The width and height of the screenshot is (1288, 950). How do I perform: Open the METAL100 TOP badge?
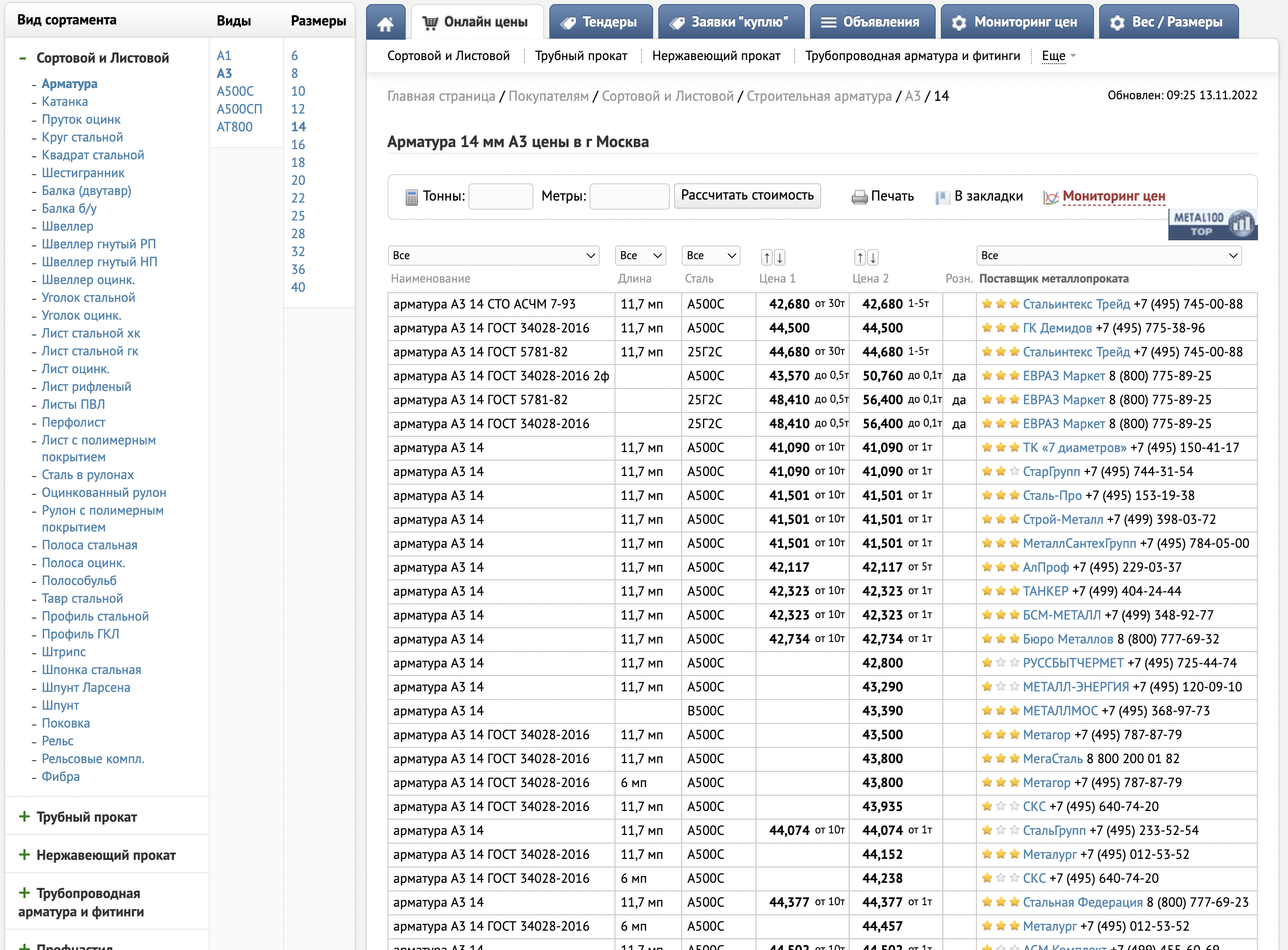coord(1213,225)
